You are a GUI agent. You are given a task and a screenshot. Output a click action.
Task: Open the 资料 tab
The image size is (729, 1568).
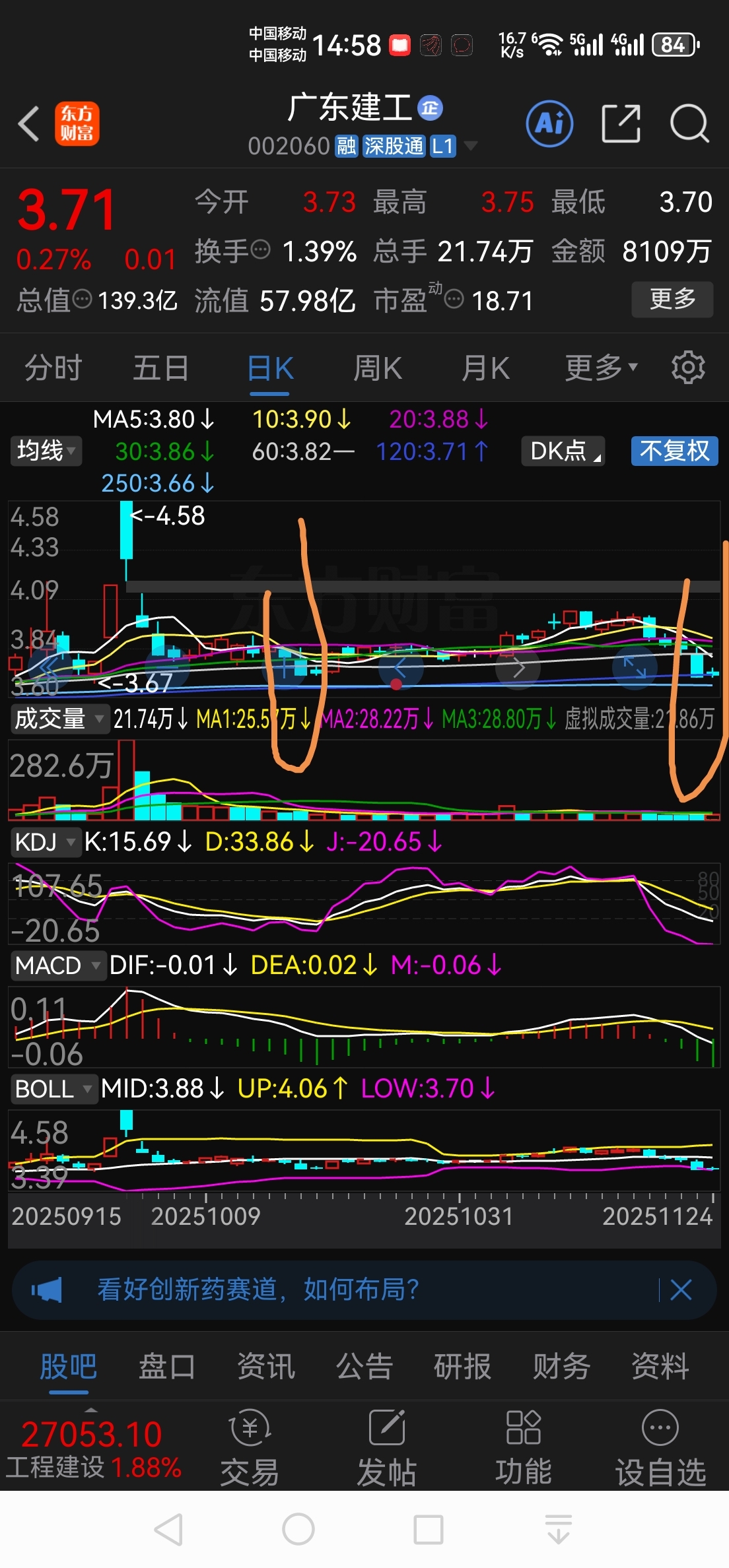pos(660,1366)
